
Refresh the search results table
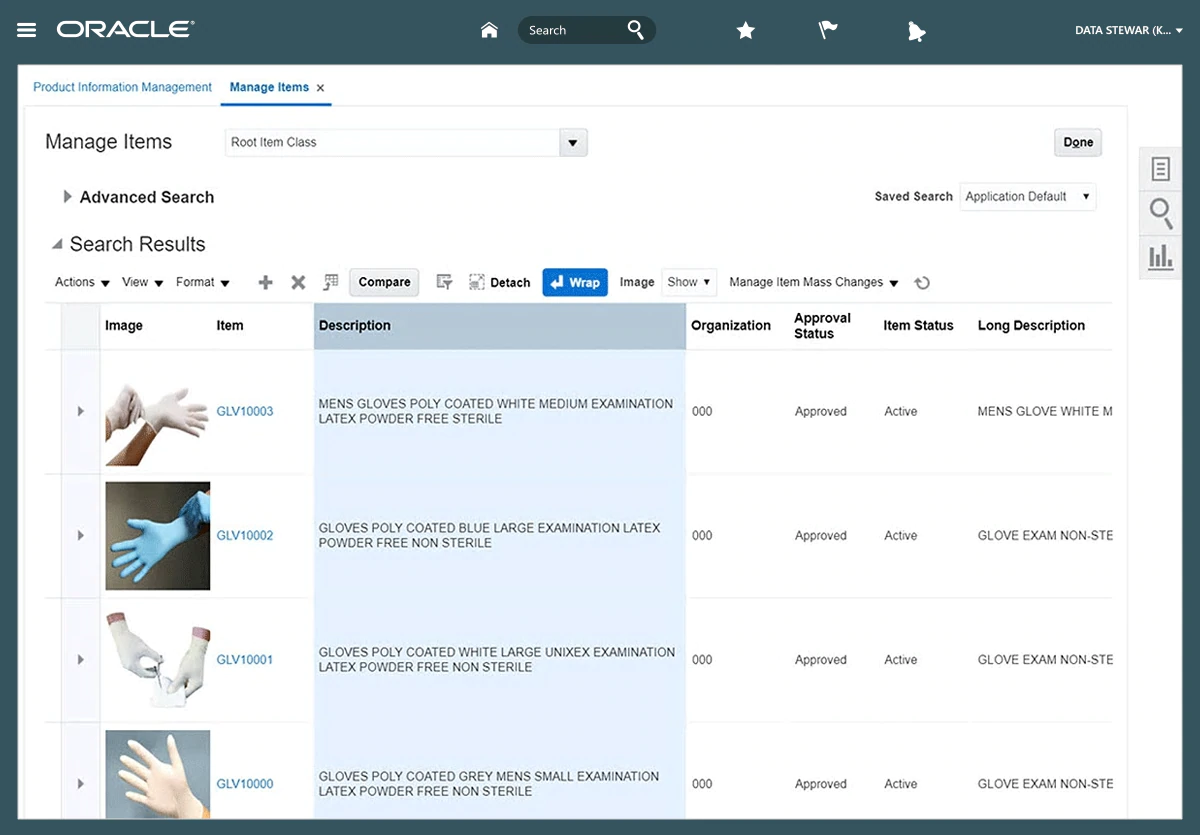922,283
